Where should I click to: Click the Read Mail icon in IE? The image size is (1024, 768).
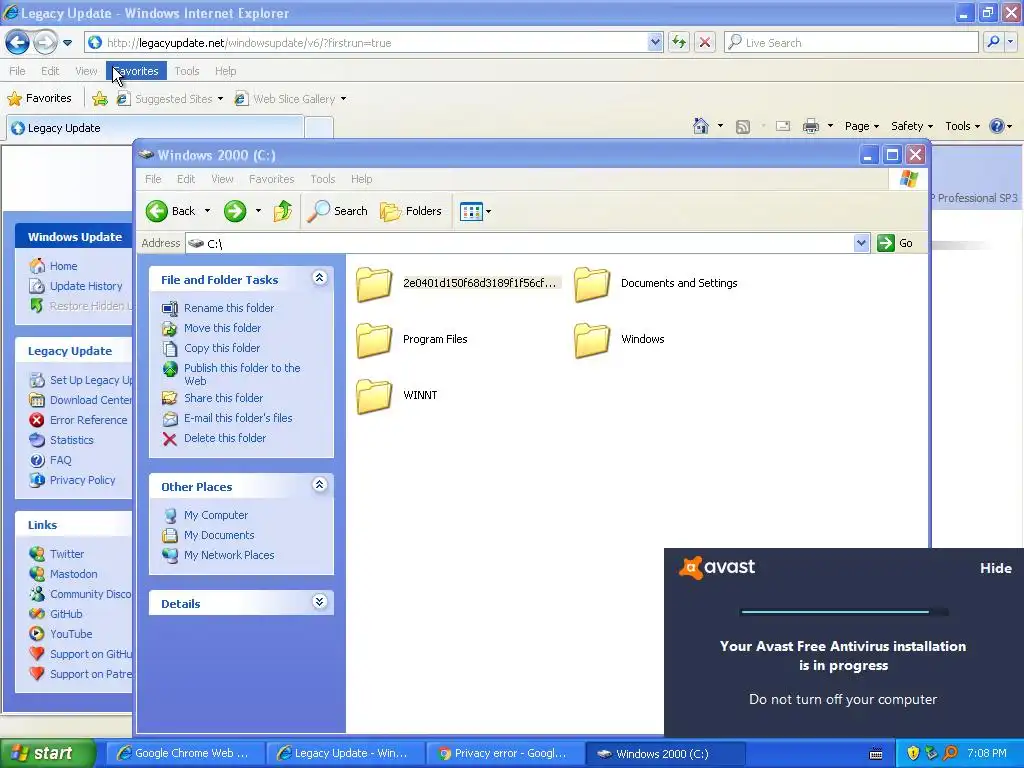782,126
